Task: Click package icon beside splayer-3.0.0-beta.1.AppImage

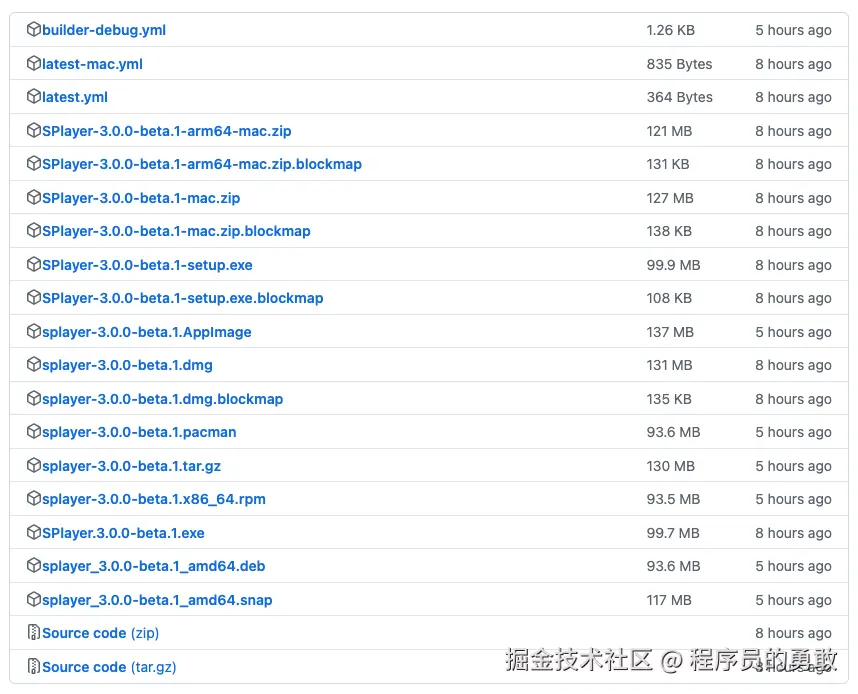Action: 34,331
